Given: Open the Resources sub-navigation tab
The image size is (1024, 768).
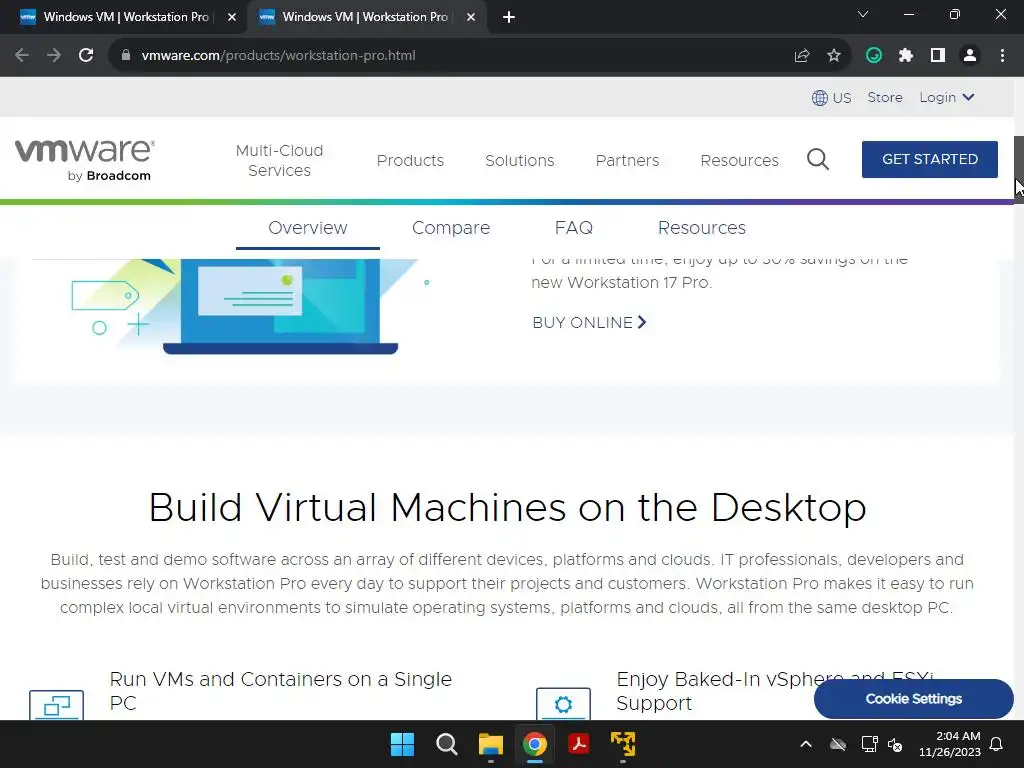Looking at the screenshot, I should coord(701,228).
